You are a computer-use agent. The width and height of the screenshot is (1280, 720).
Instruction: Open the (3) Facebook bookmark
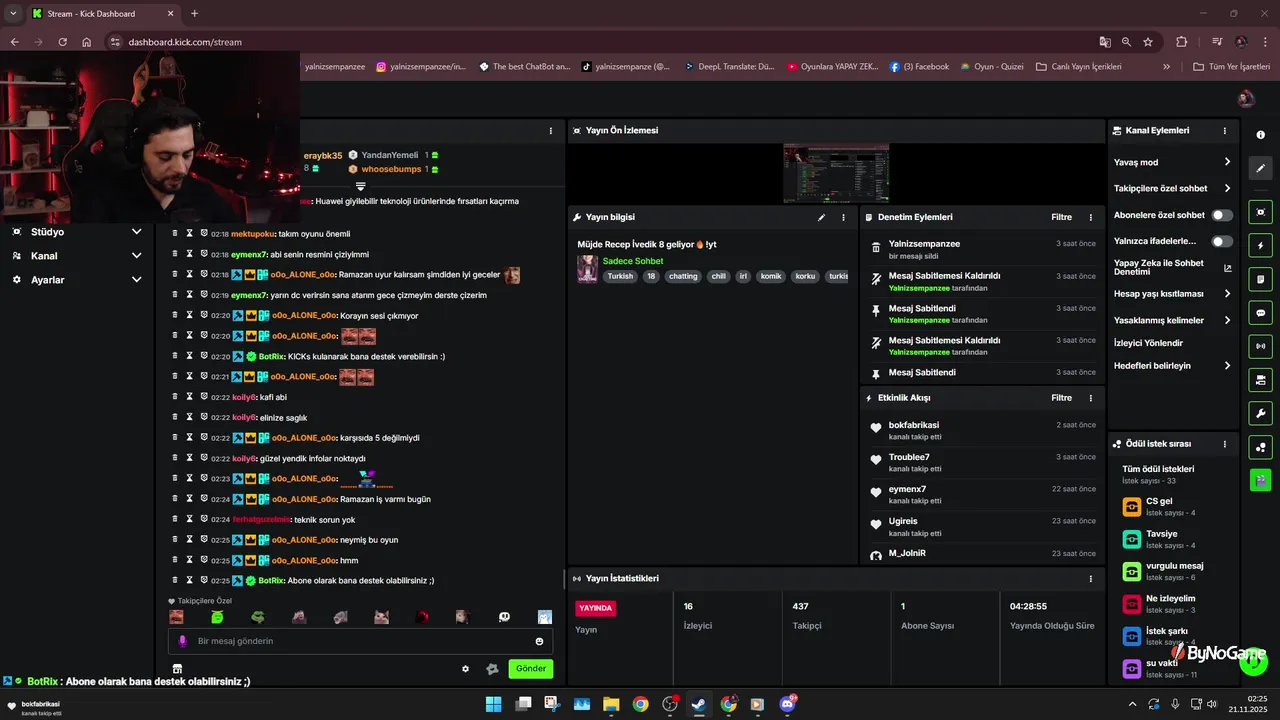[919, 67]
